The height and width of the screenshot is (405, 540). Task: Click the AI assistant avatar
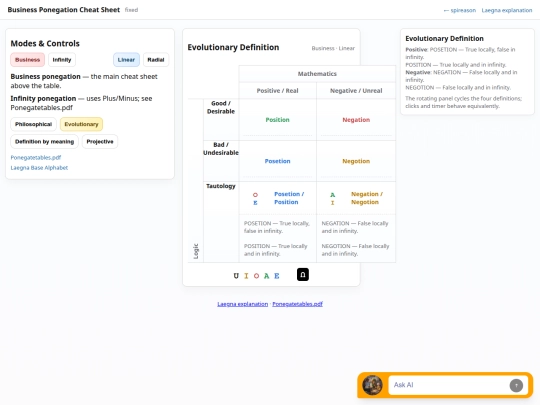pyautogui.click(x=372, y=385)
